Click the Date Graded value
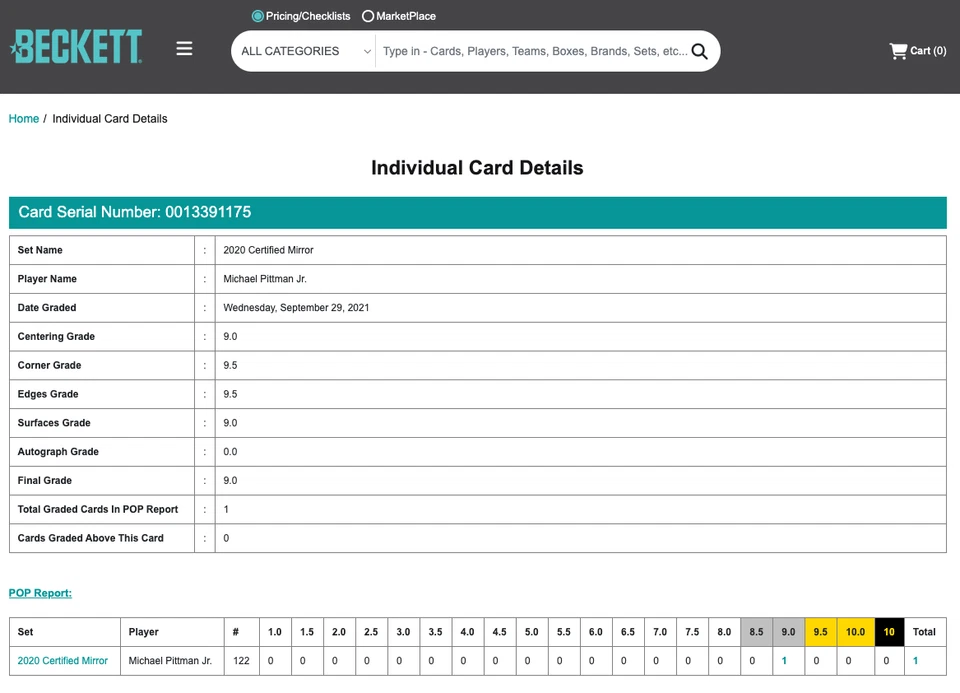 click(x=296, y=307)
